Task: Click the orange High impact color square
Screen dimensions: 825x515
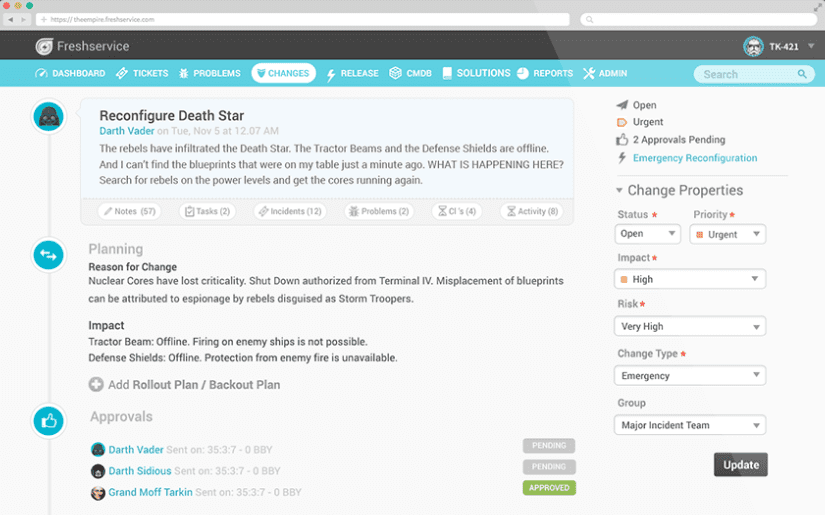Action: coord(624,279)
